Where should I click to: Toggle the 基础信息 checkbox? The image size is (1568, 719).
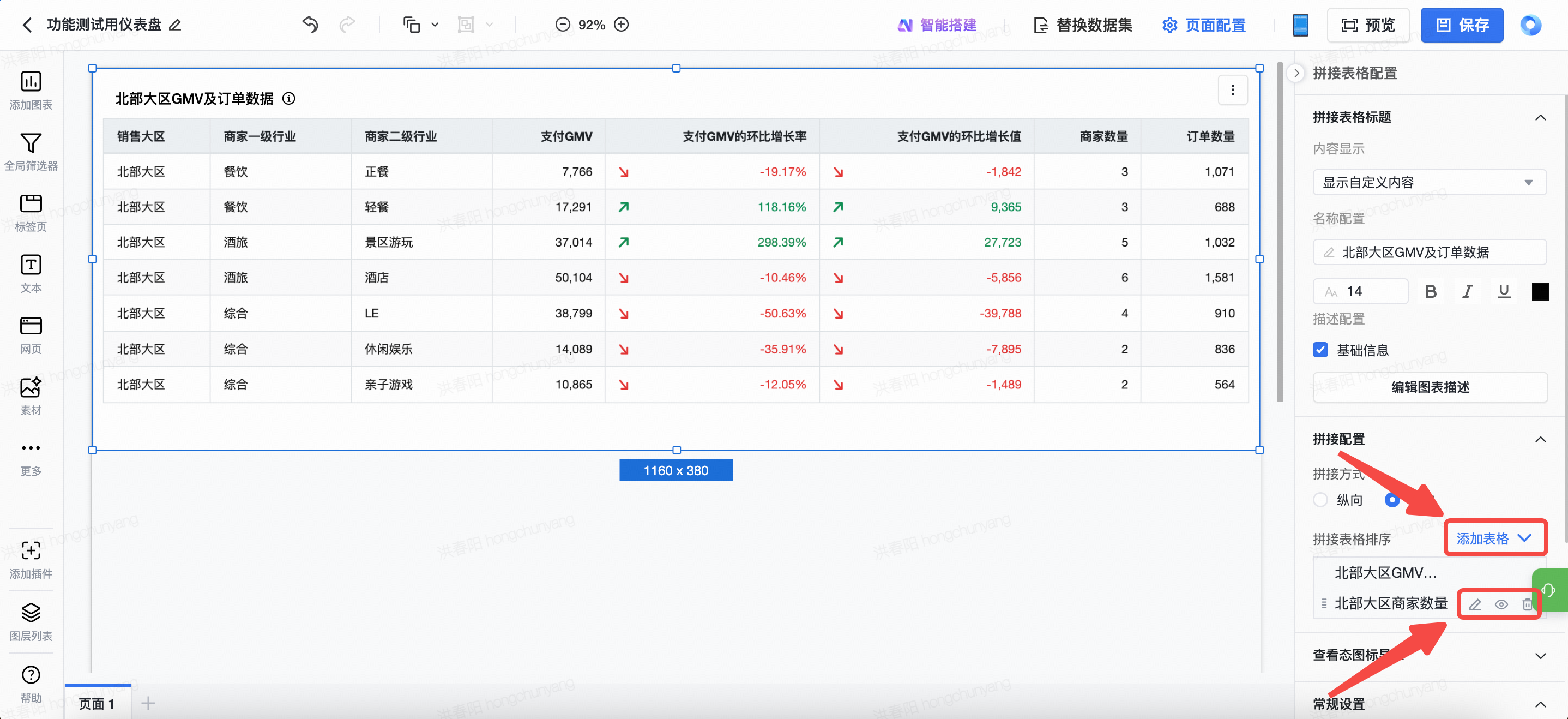click(1320, 350)
